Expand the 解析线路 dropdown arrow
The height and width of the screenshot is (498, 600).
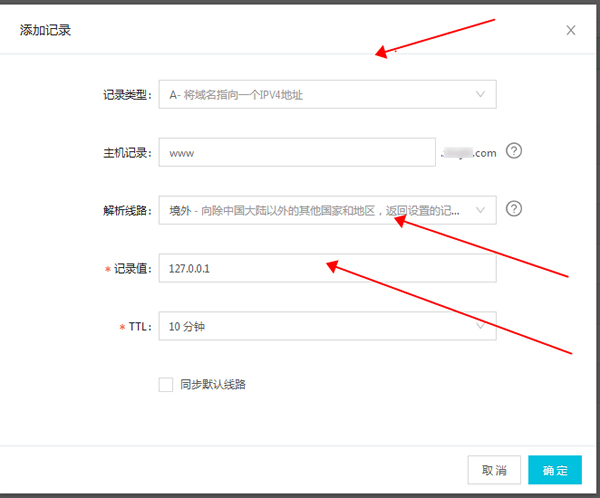point(481,210)
